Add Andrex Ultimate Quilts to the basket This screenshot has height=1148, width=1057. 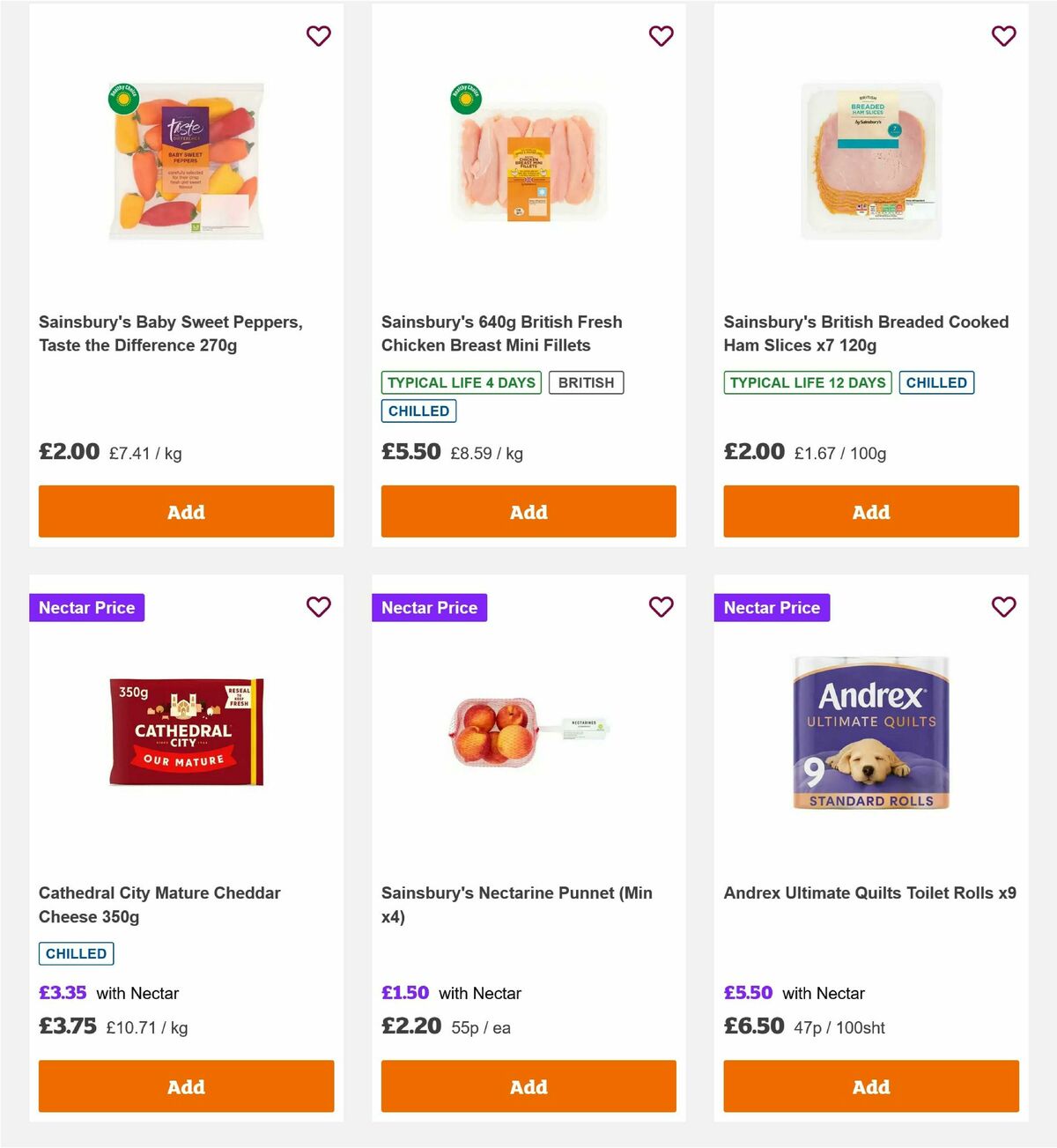click(x=870, y=1086)
